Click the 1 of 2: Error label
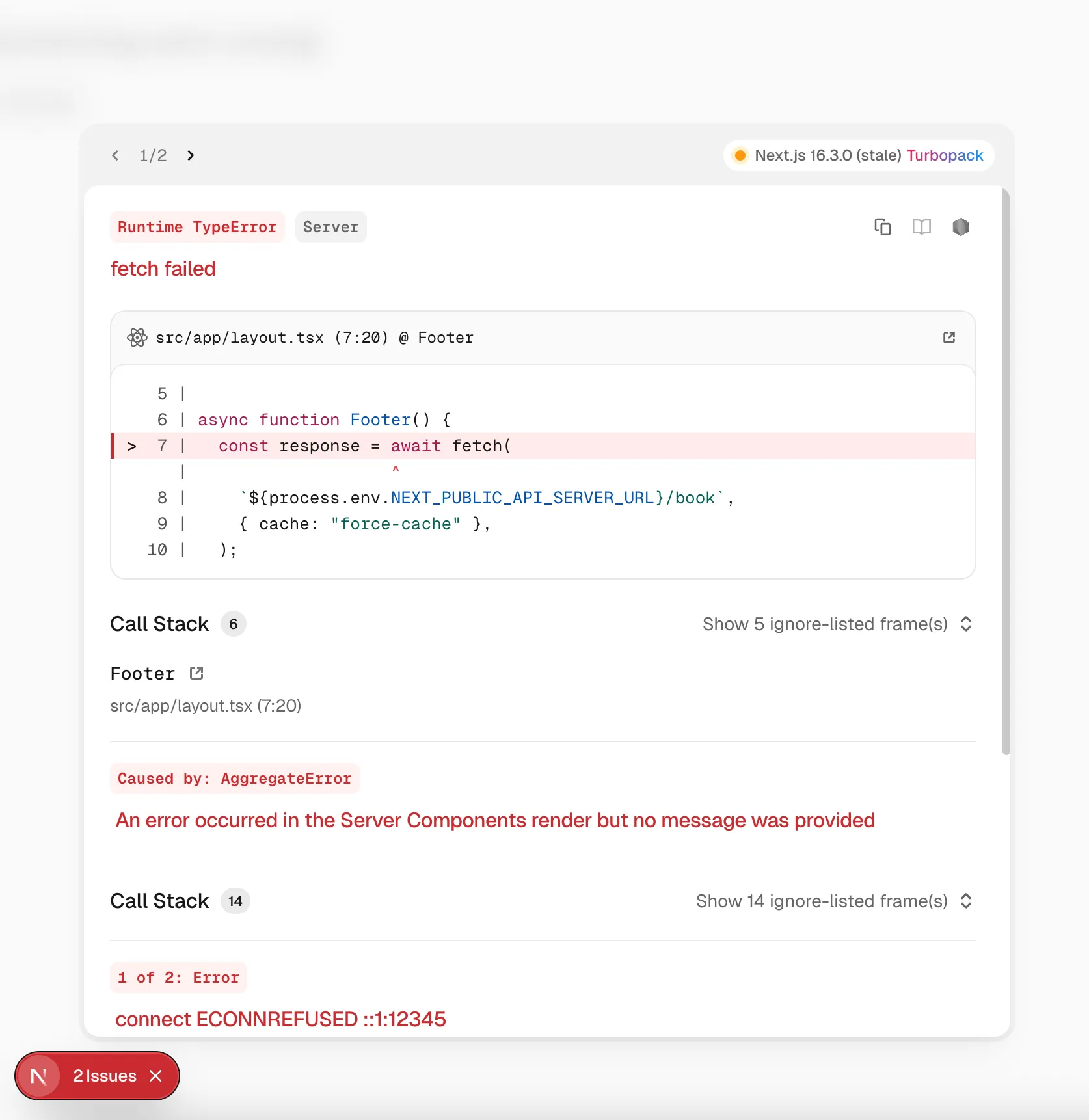 (x=178, y=978)
